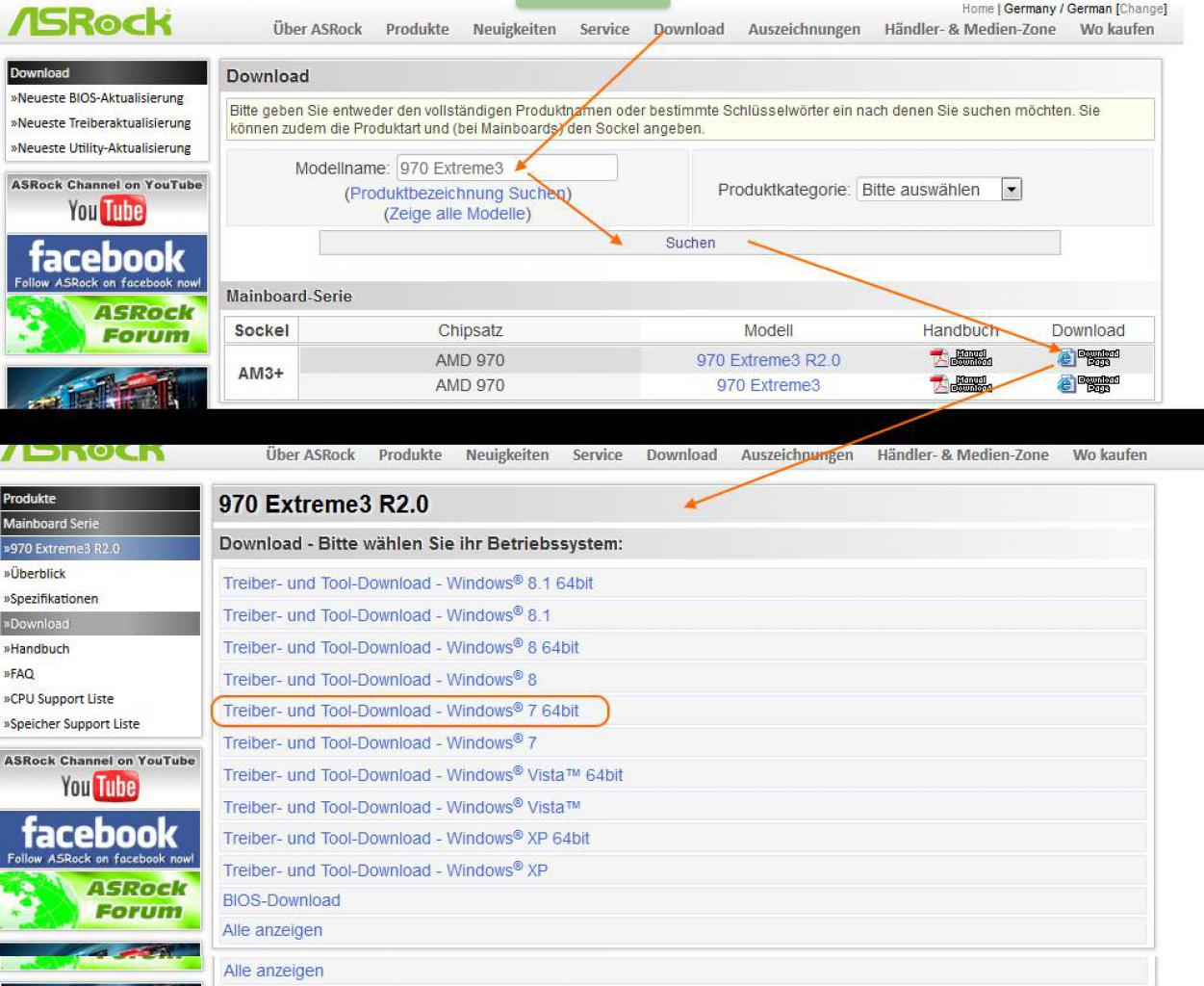
Task: Open ASRock Forum banner in upper sidebar
Action: coord(107,324)
